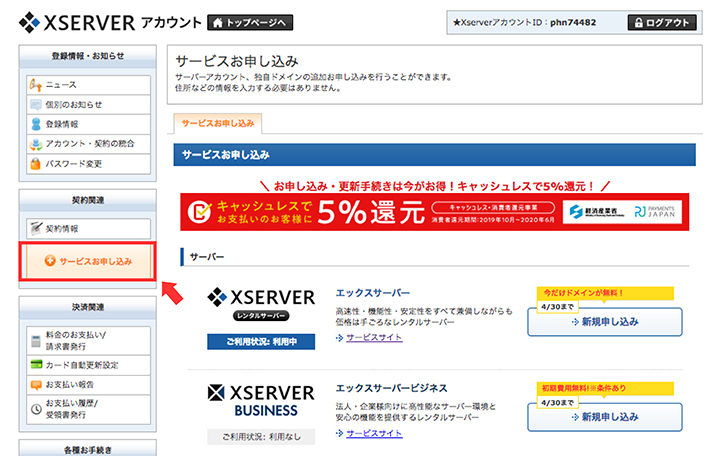The width and height of the screenshot is (720, 456).
Task: Open 個別のお知らせ sidebar item
Action: 88,105
